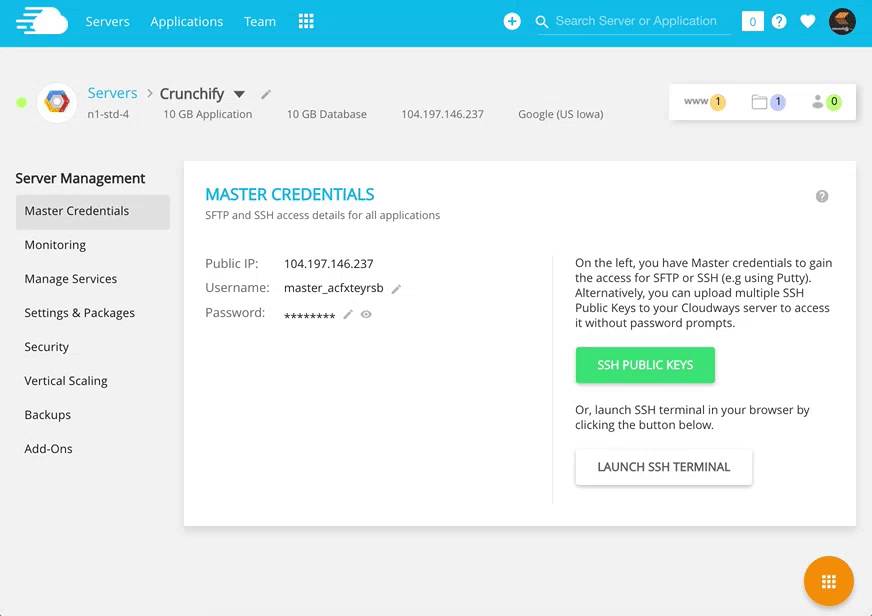Open the user profile avatar
Viewport: 872px width, 616px height.
(842, 21)
